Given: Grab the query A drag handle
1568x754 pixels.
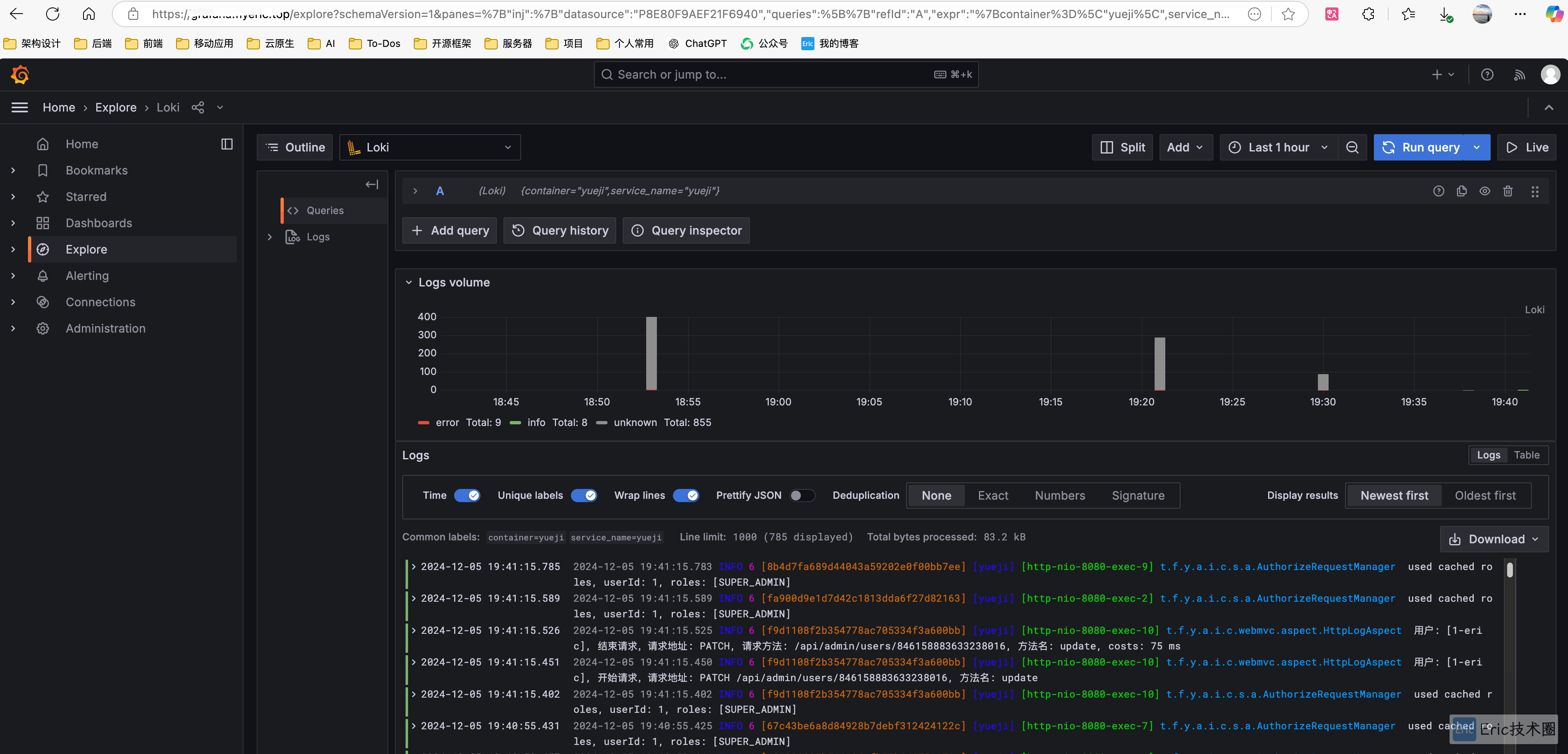Looking at the screenshot, I should pyautogui.click(x=1535, y=191).
